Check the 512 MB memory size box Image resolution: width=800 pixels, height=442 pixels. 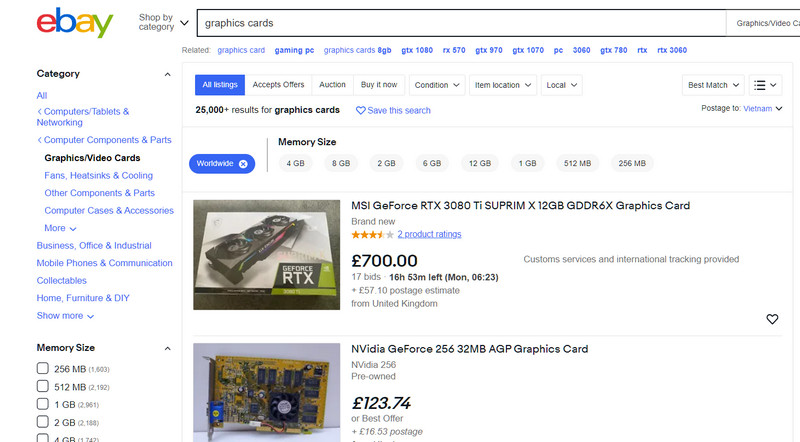[43, 386]
